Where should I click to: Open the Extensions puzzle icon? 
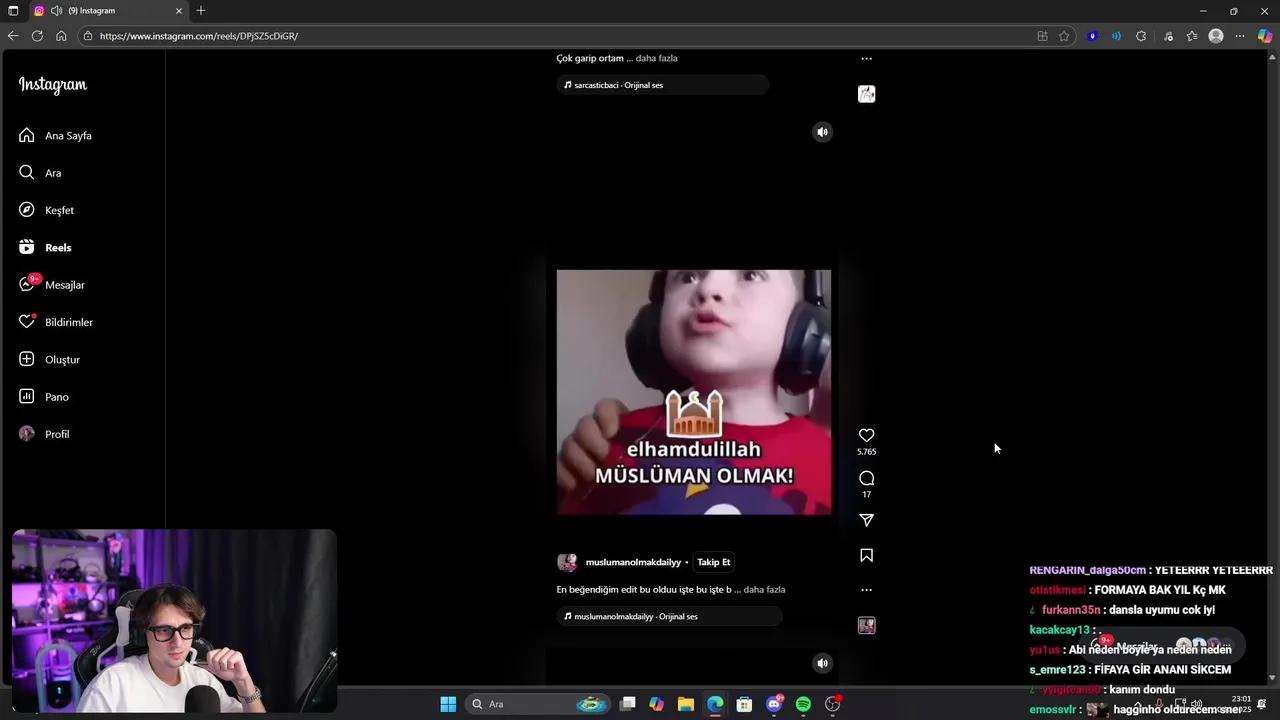(1141, 36)
